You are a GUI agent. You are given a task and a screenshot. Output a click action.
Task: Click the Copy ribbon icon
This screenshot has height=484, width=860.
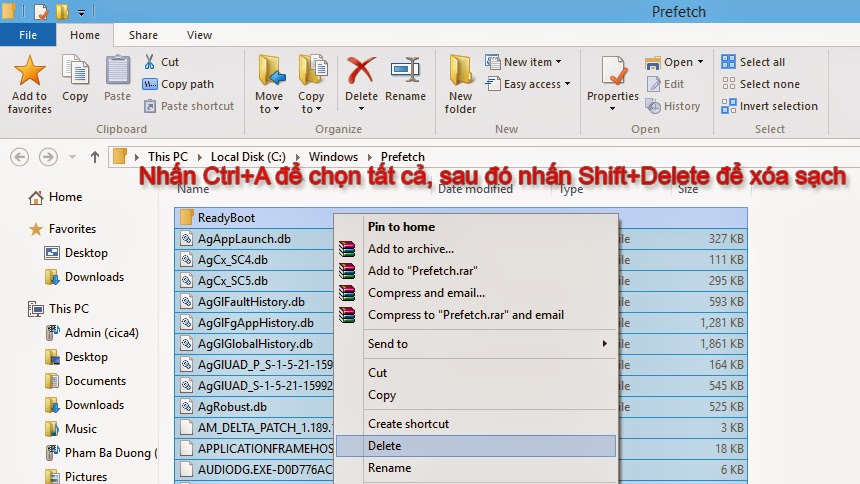[x=75, y=71]
